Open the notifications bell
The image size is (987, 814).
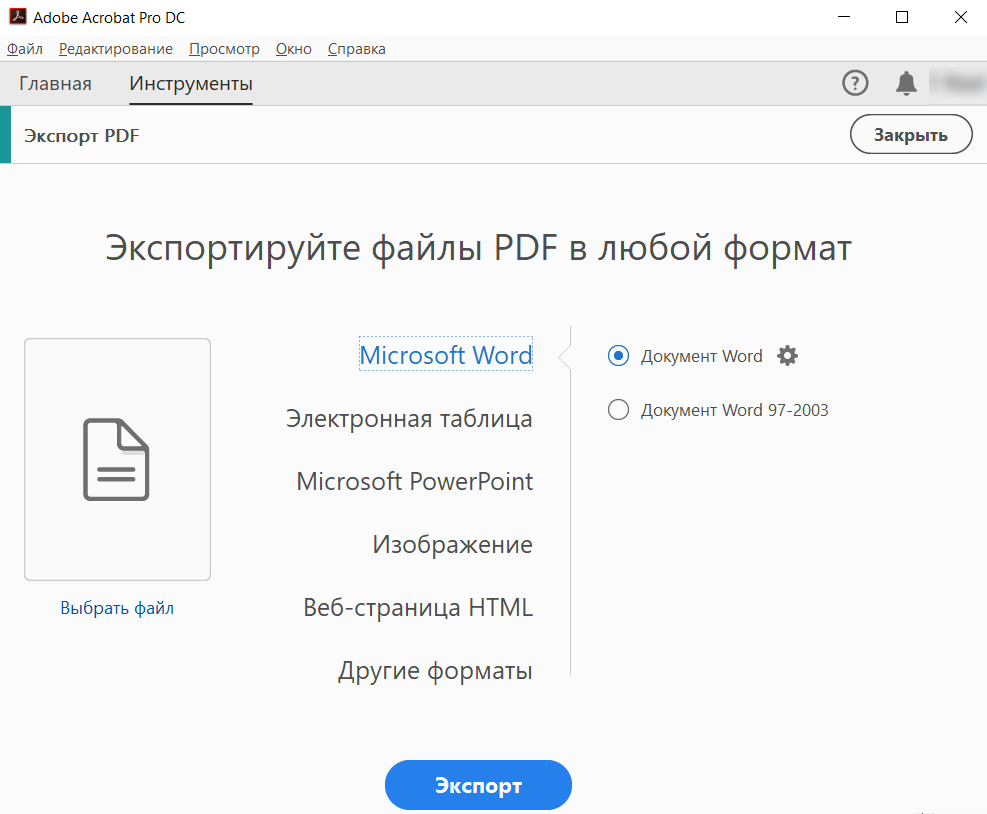[x=906, y=83]
